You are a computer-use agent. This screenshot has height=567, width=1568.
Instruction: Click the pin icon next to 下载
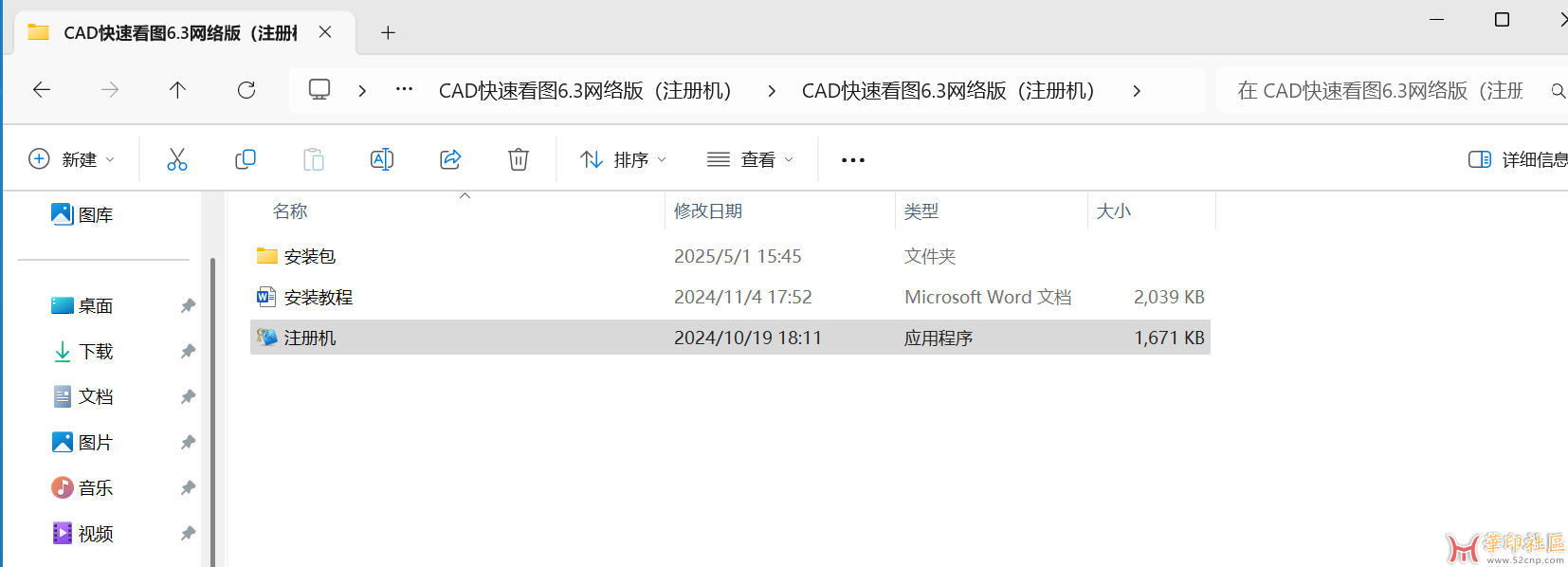click(x=188, y=351)
